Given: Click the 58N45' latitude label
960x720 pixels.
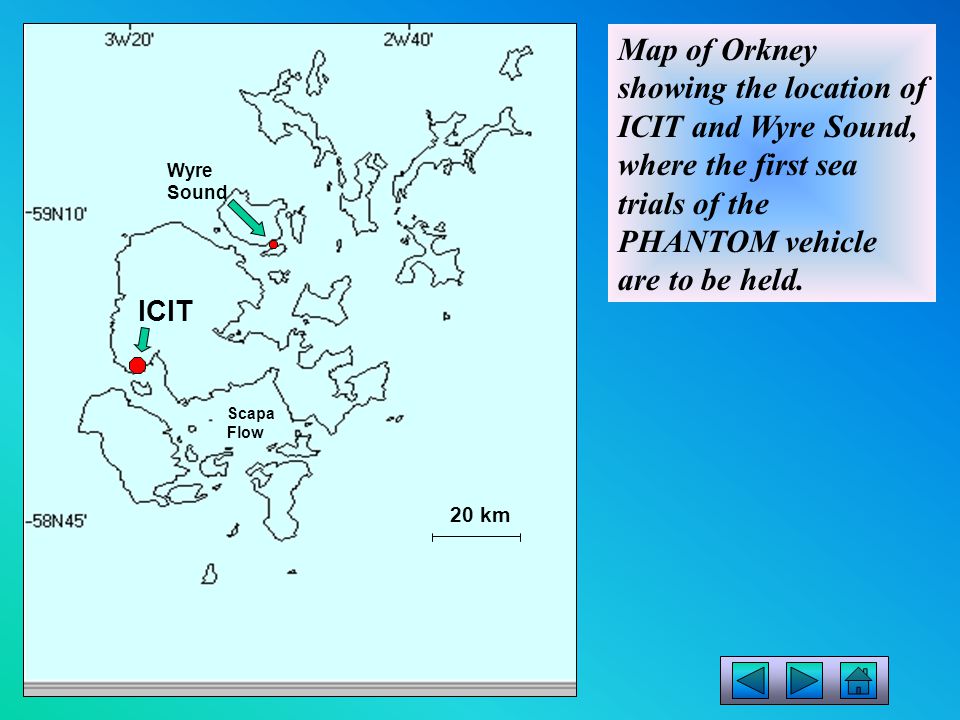Looking at the screenshot, I should (x=58, y=521).
